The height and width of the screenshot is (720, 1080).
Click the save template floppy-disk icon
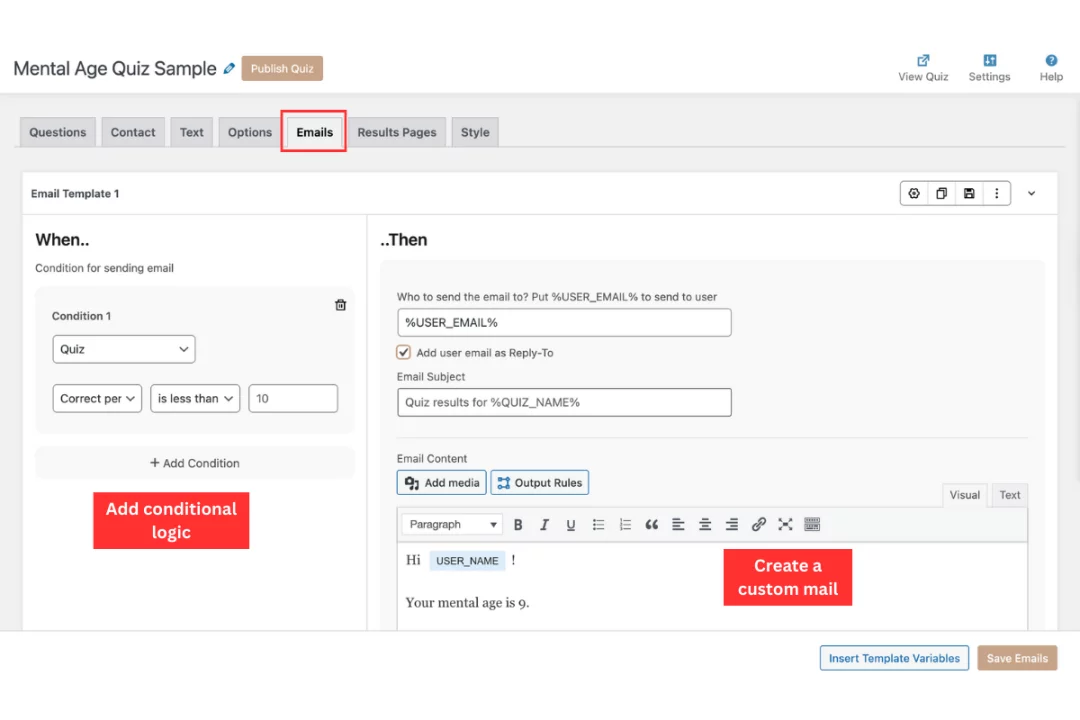[x=969, y=193]
